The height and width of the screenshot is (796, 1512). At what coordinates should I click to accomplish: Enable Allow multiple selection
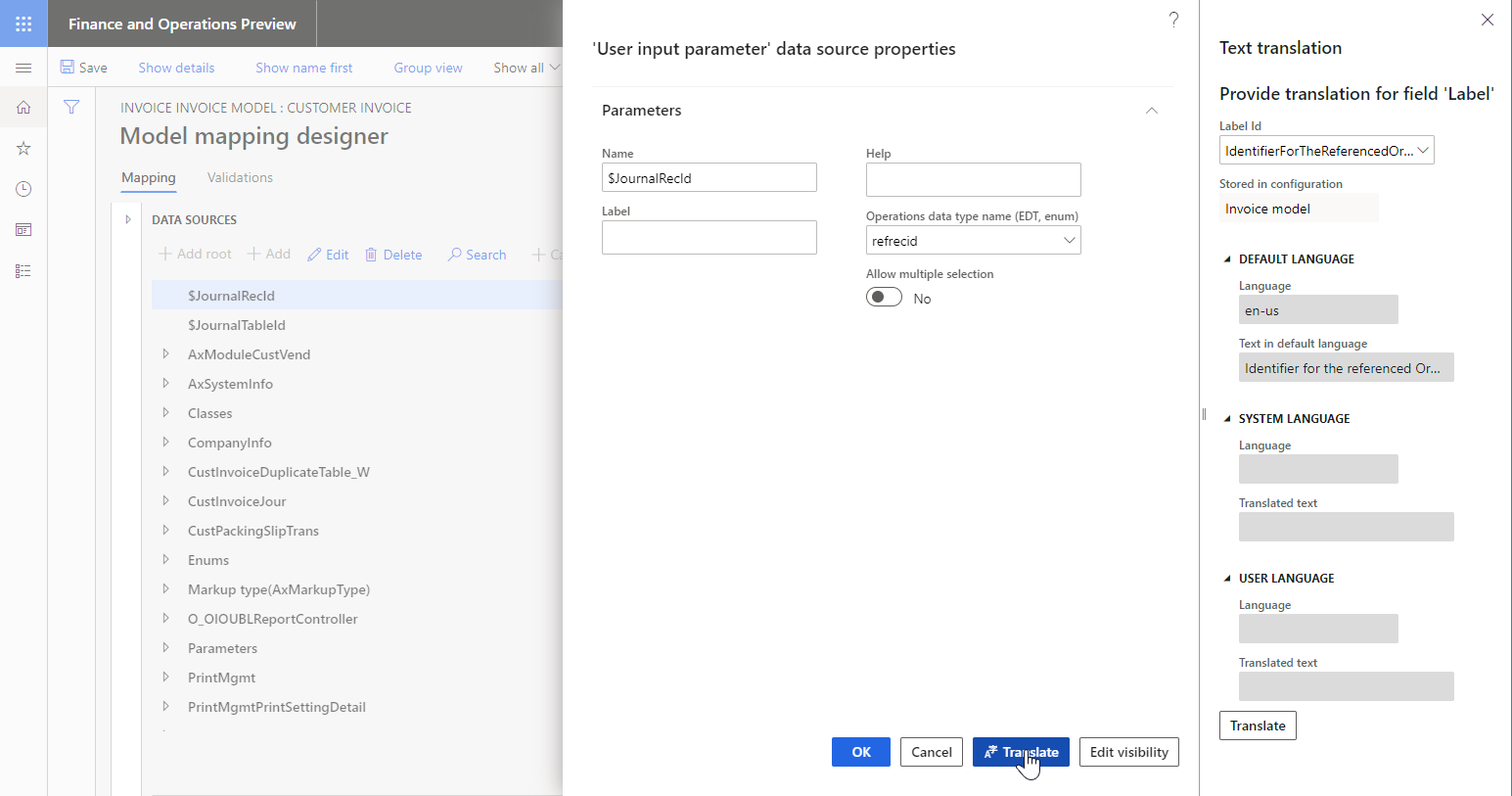click(884, 296)
